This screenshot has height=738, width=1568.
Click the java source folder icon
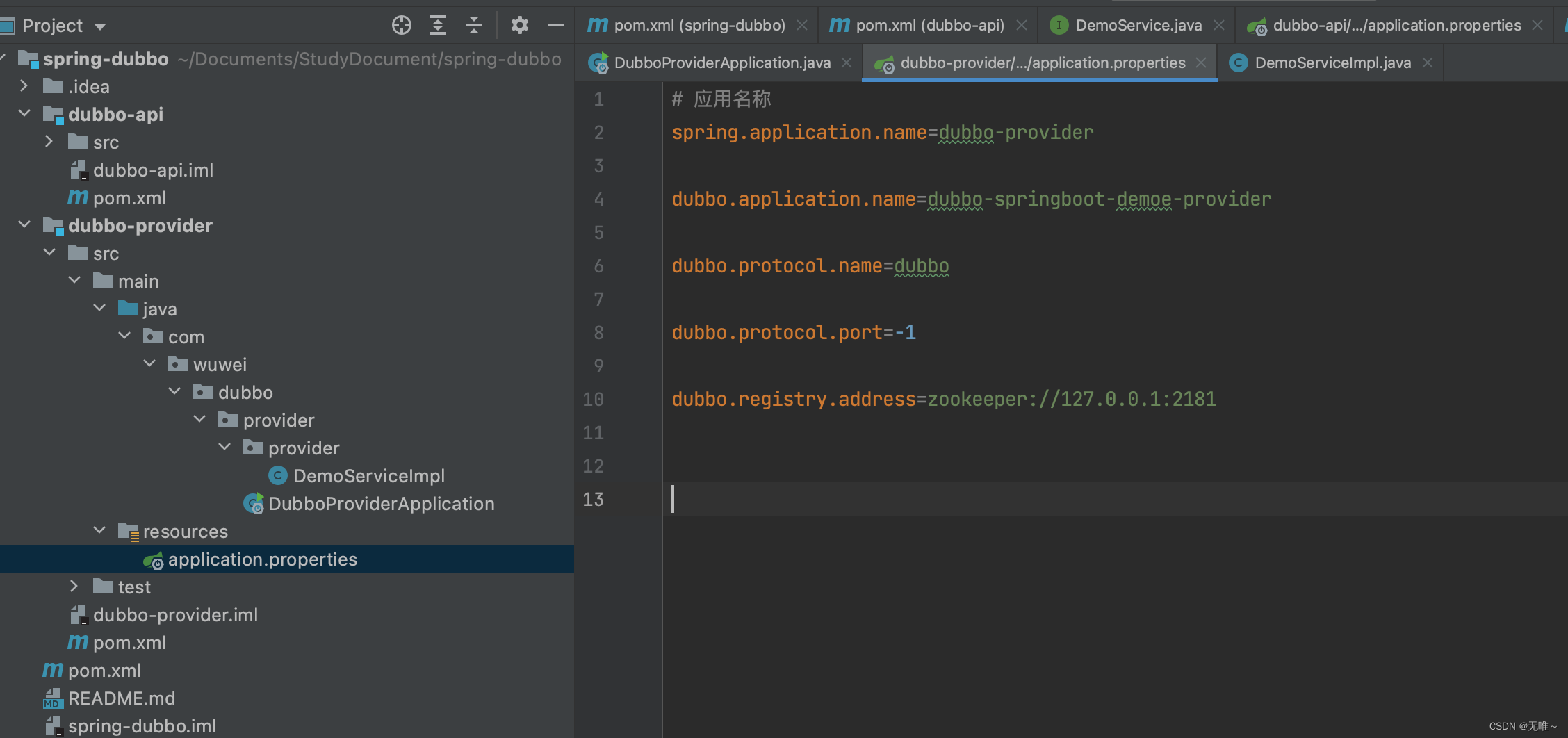pyautogui.click(x=128, y=308)
